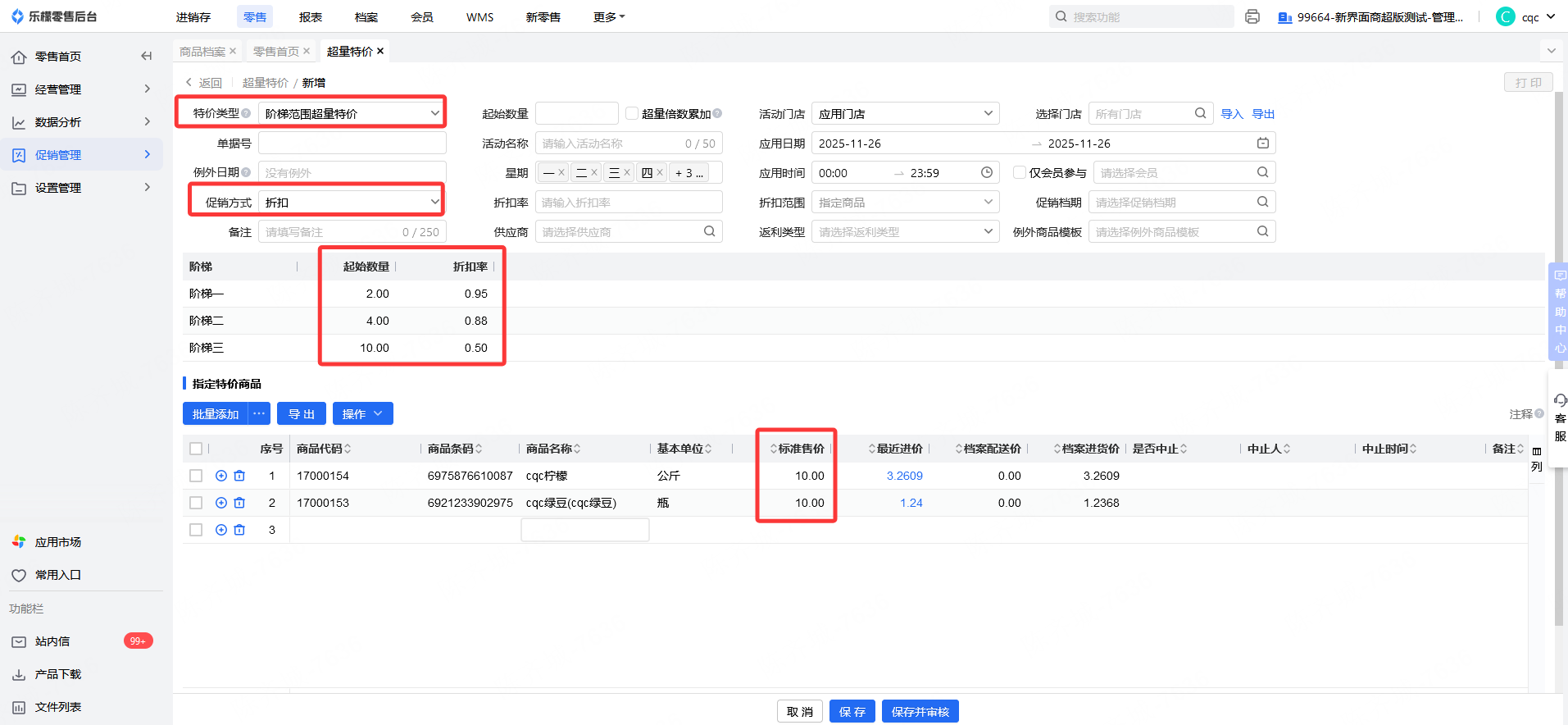Open the 折扣范围 dropdown
This screenshot has width=1568, height=725.
(906, 202)
